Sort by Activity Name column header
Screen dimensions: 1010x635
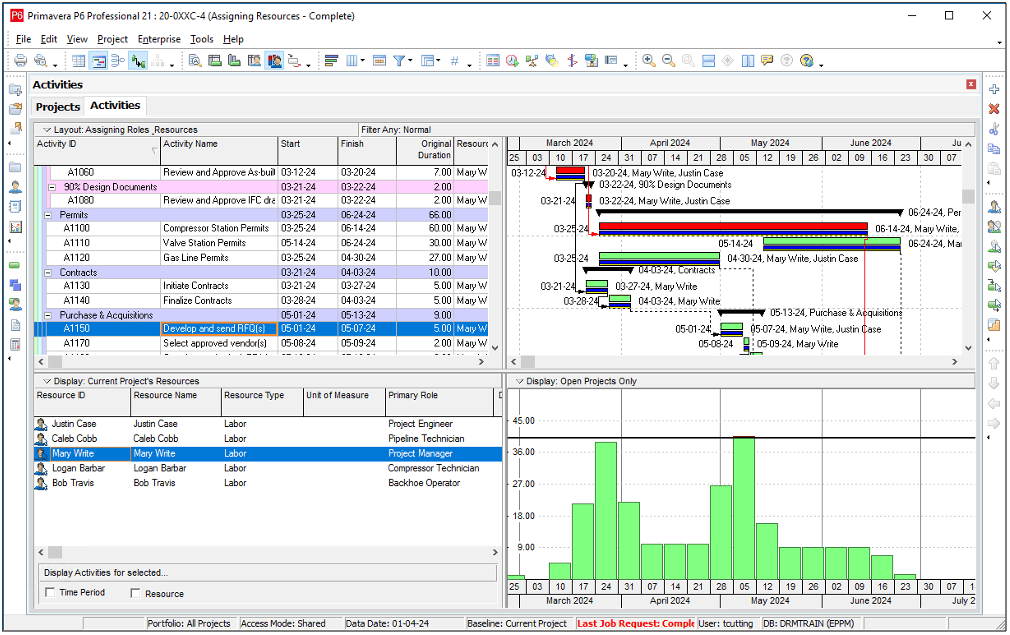coord(219,151)
